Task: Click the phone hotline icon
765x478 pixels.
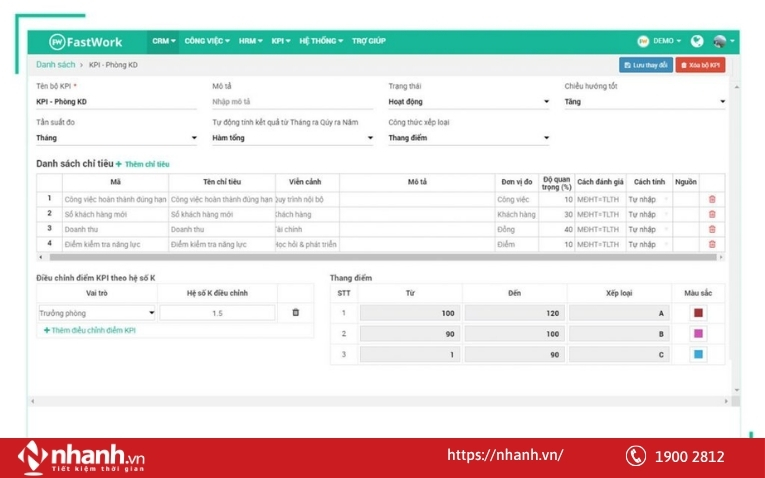Action: pyautogui.click(x=636, y=457)
